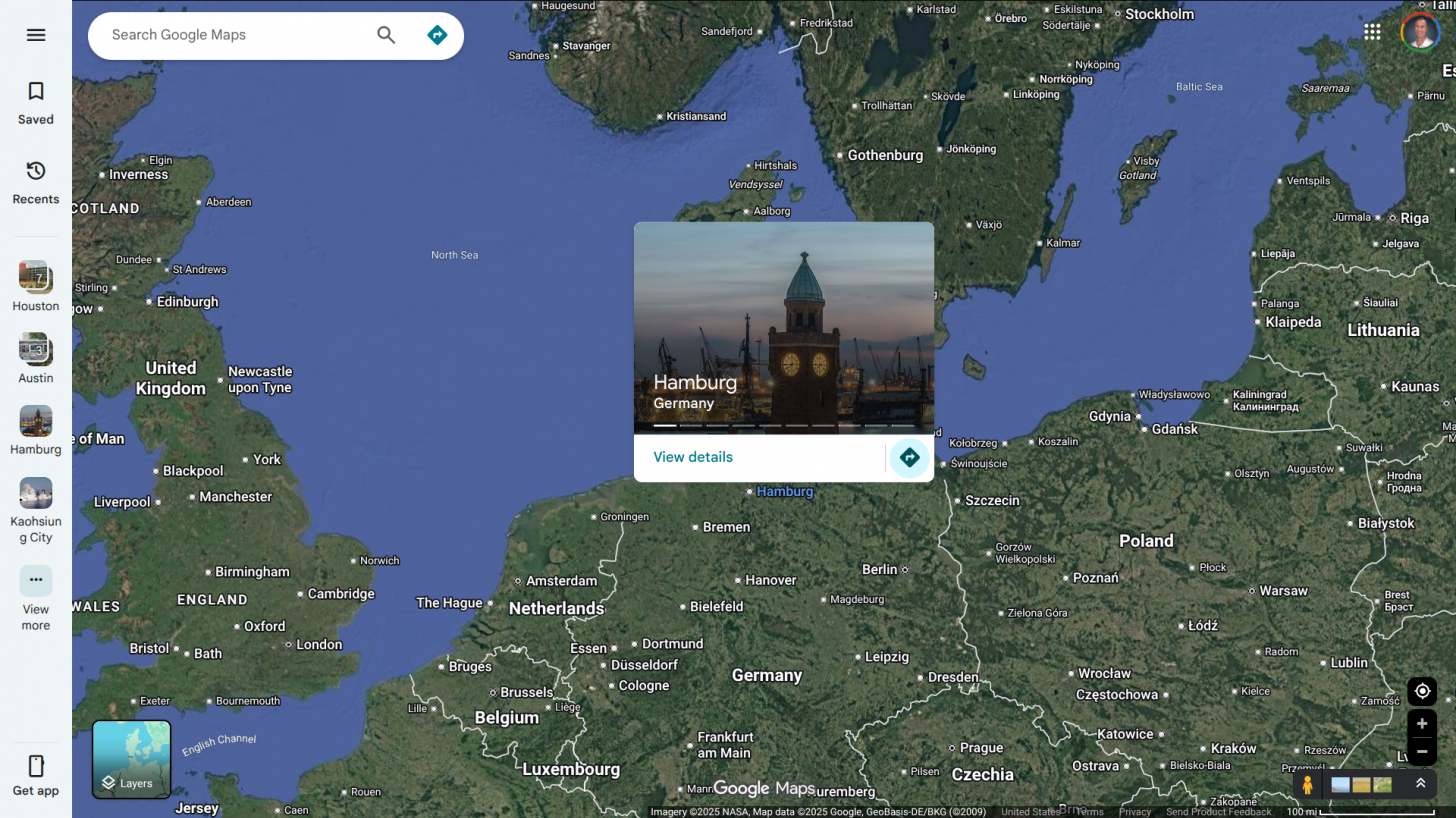
Task: Click the search magnifier icon
Action: tap(386, 35)
